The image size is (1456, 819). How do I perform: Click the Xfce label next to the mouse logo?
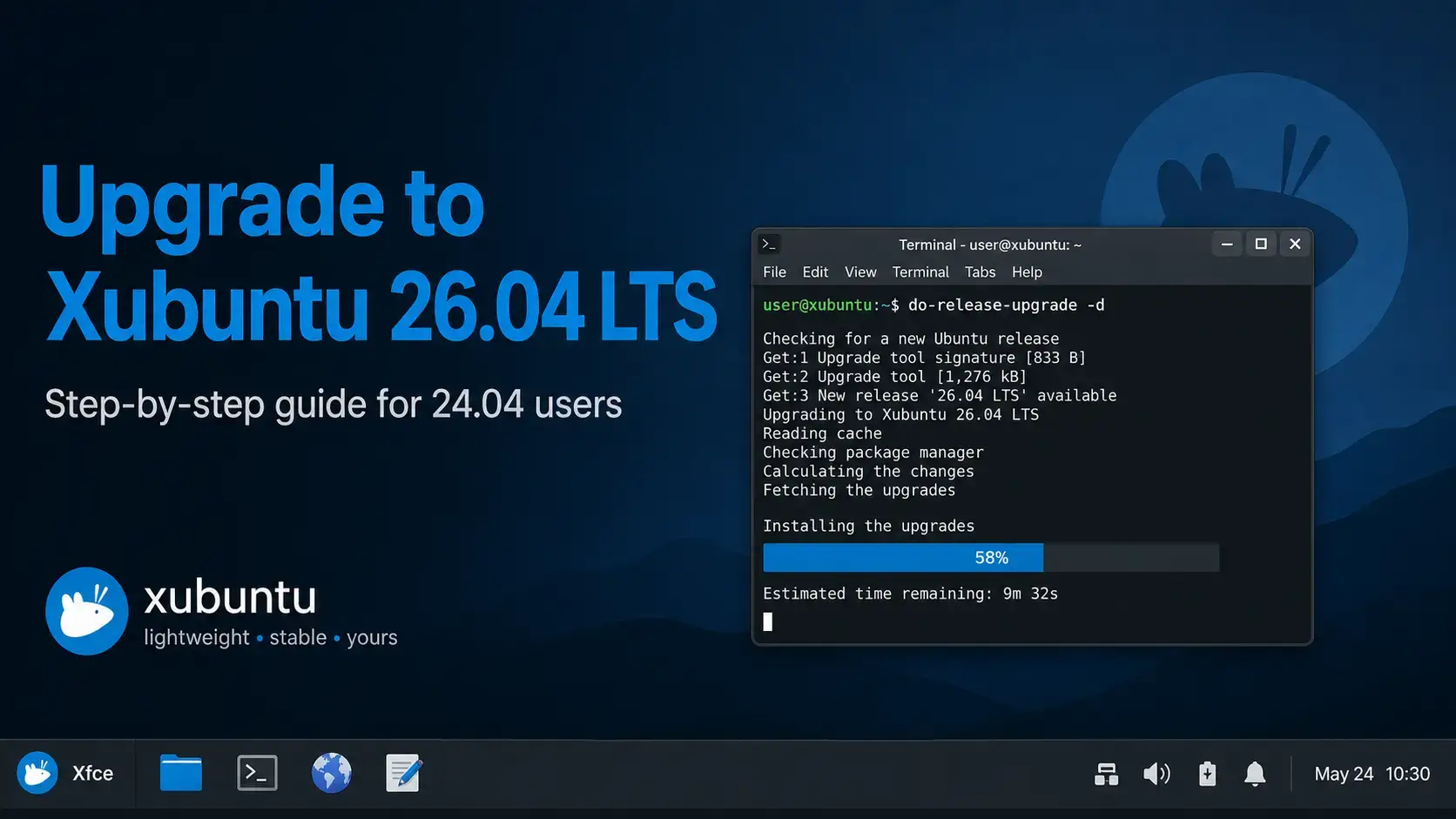(x=92, y=772)
